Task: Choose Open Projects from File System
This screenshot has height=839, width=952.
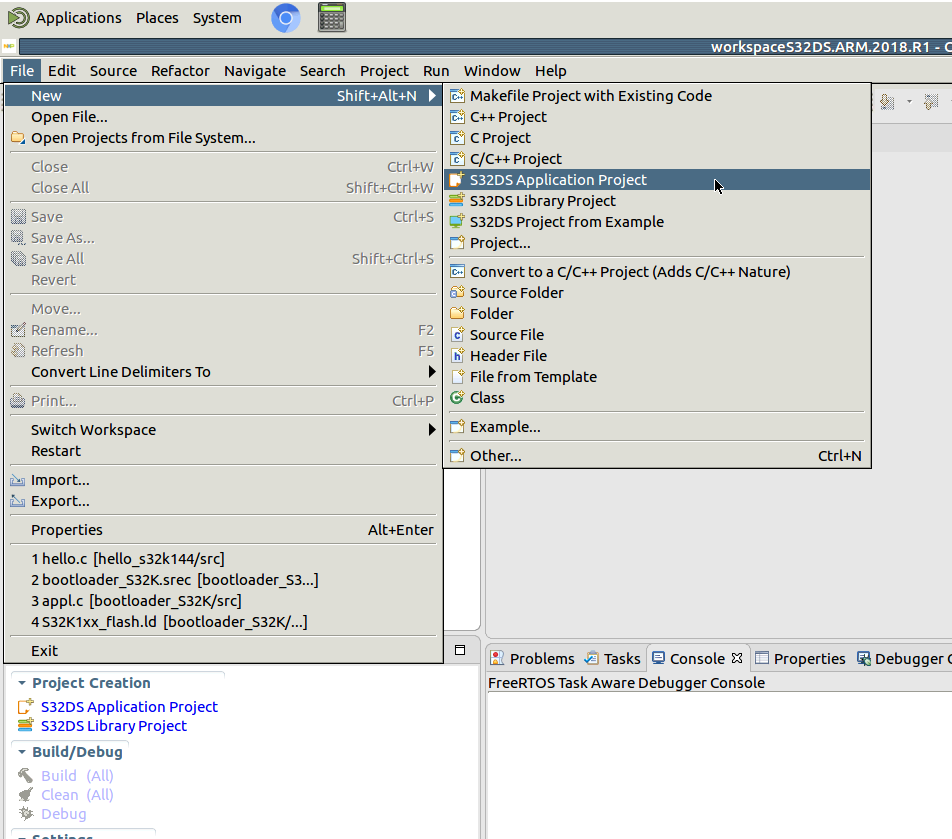Action: coord(223,138)
